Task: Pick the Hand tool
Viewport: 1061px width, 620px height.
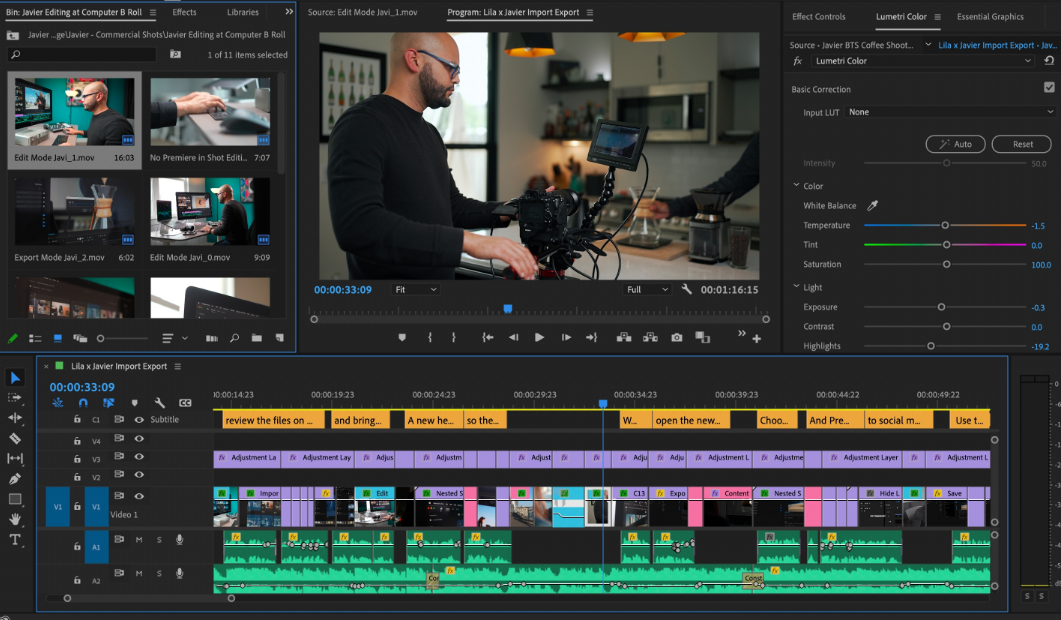Action: click(x=15, y=520)
